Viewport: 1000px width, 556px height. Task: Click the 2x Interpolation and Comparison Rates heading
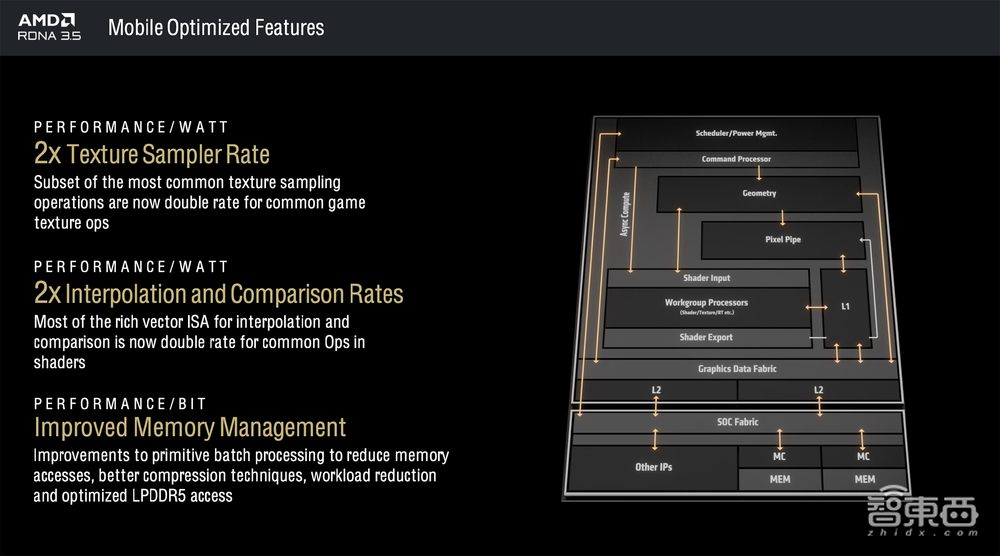tap(219, 293)
